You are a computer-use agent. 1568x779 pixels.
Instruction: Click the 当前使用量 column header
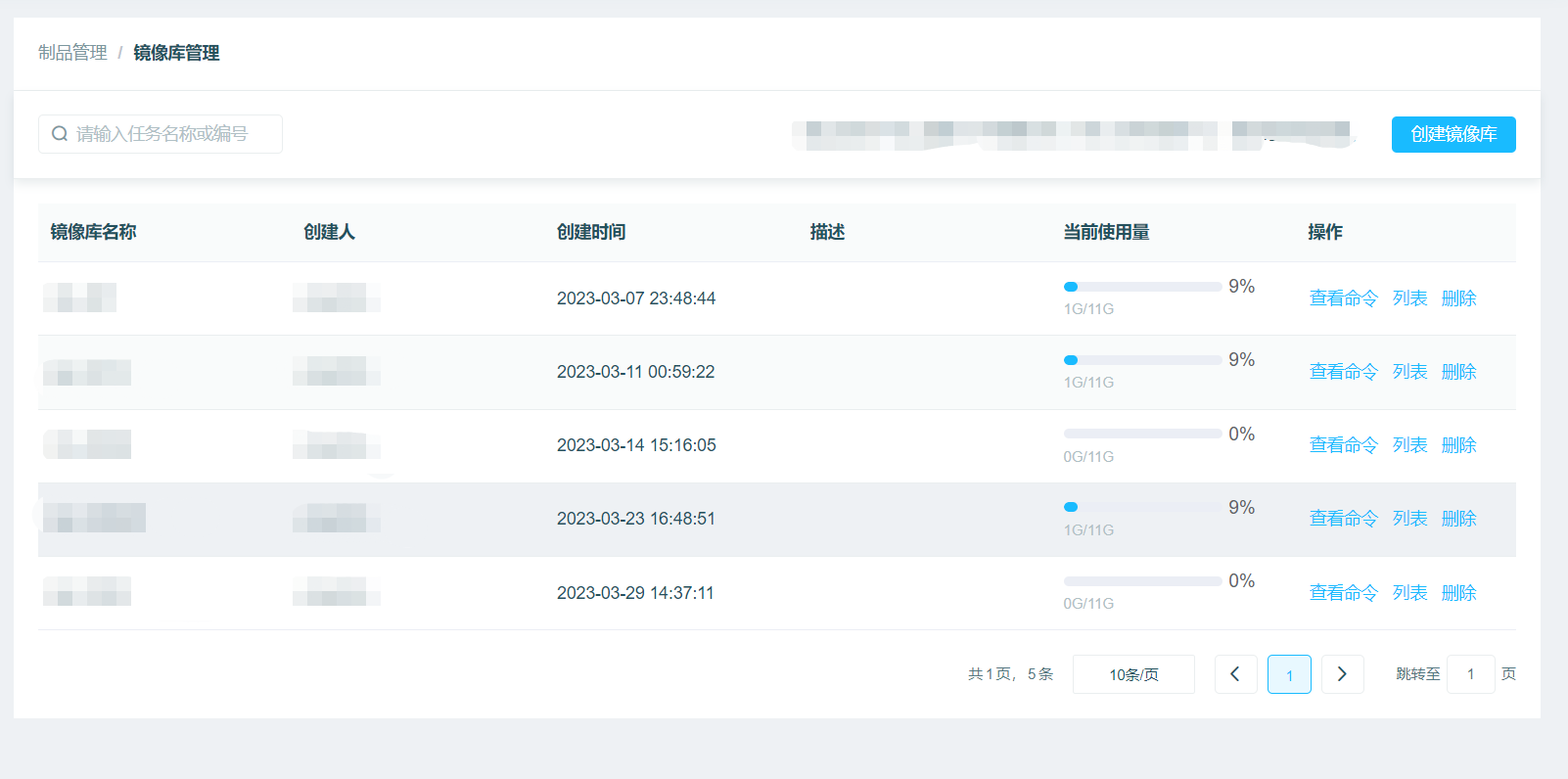coord(1106,232)
